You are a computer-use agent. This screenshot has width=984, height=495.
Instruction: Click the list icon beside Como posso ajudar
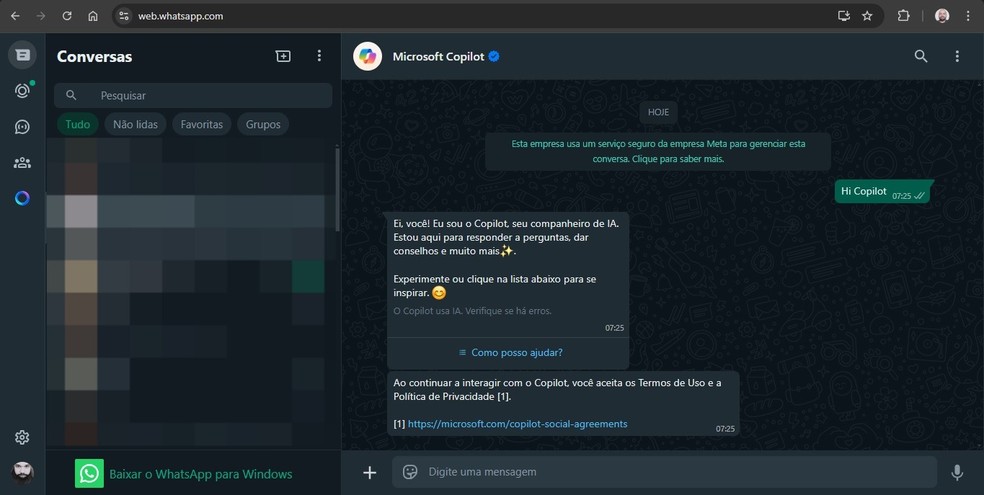point(463,353)
